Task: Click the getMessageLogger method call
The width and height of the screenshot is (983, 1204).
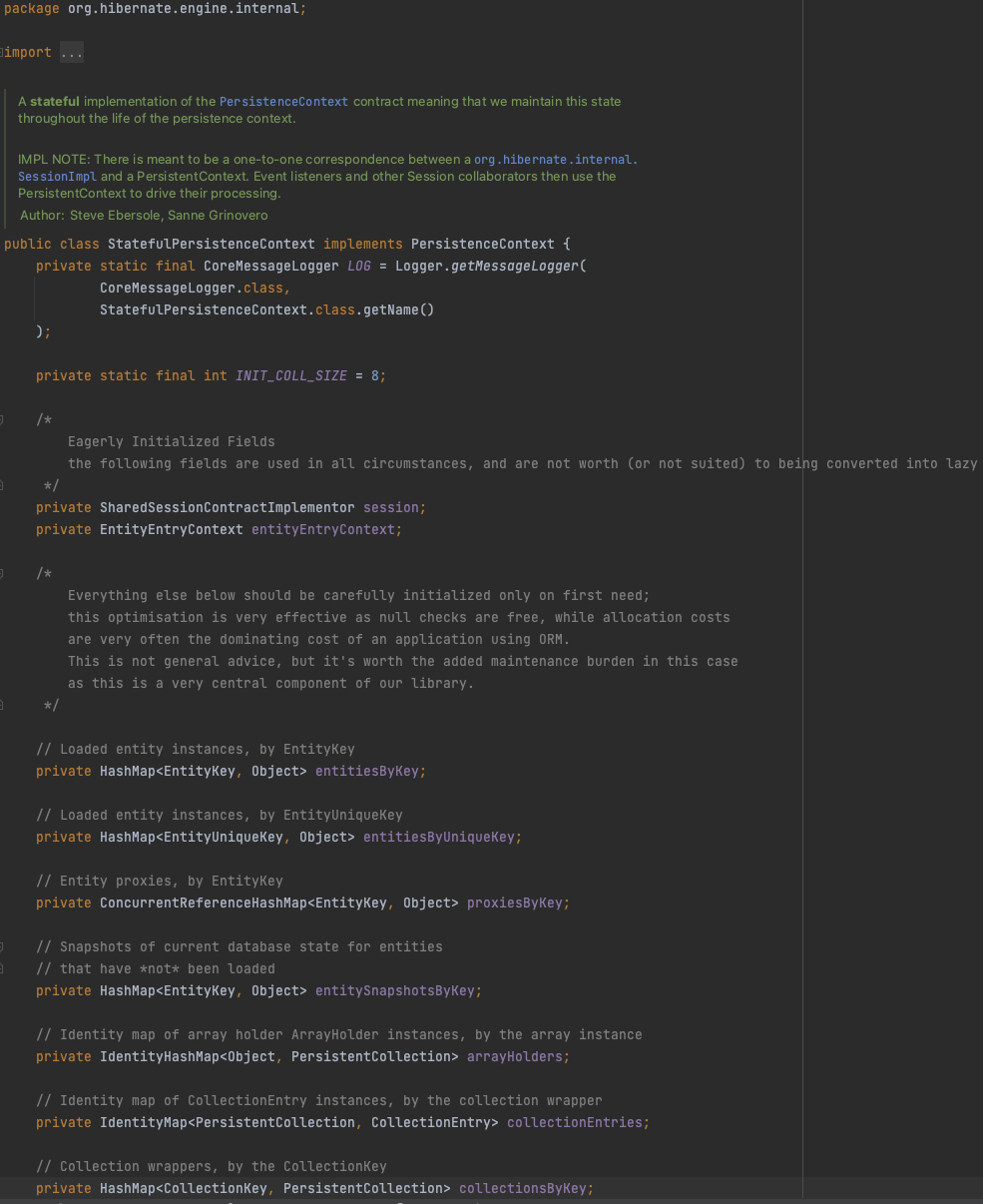Action: 515,267
